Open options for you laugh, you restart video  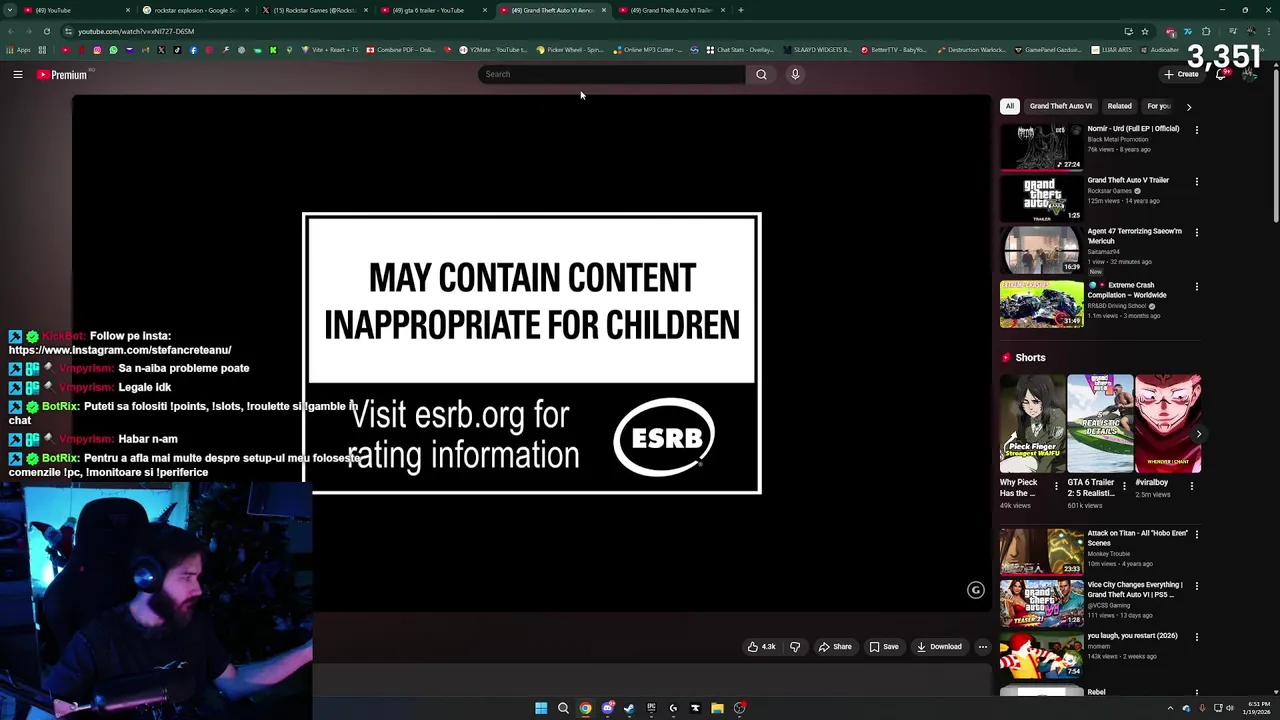coord(1196,637)
